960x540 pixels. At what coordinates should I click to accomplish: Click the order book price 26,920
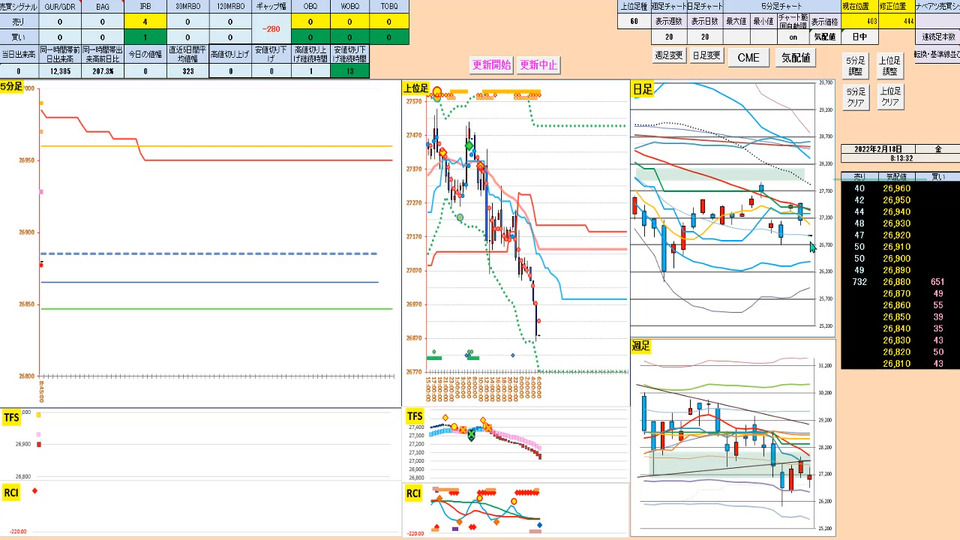pyautogui.click(x=896, y=235)
